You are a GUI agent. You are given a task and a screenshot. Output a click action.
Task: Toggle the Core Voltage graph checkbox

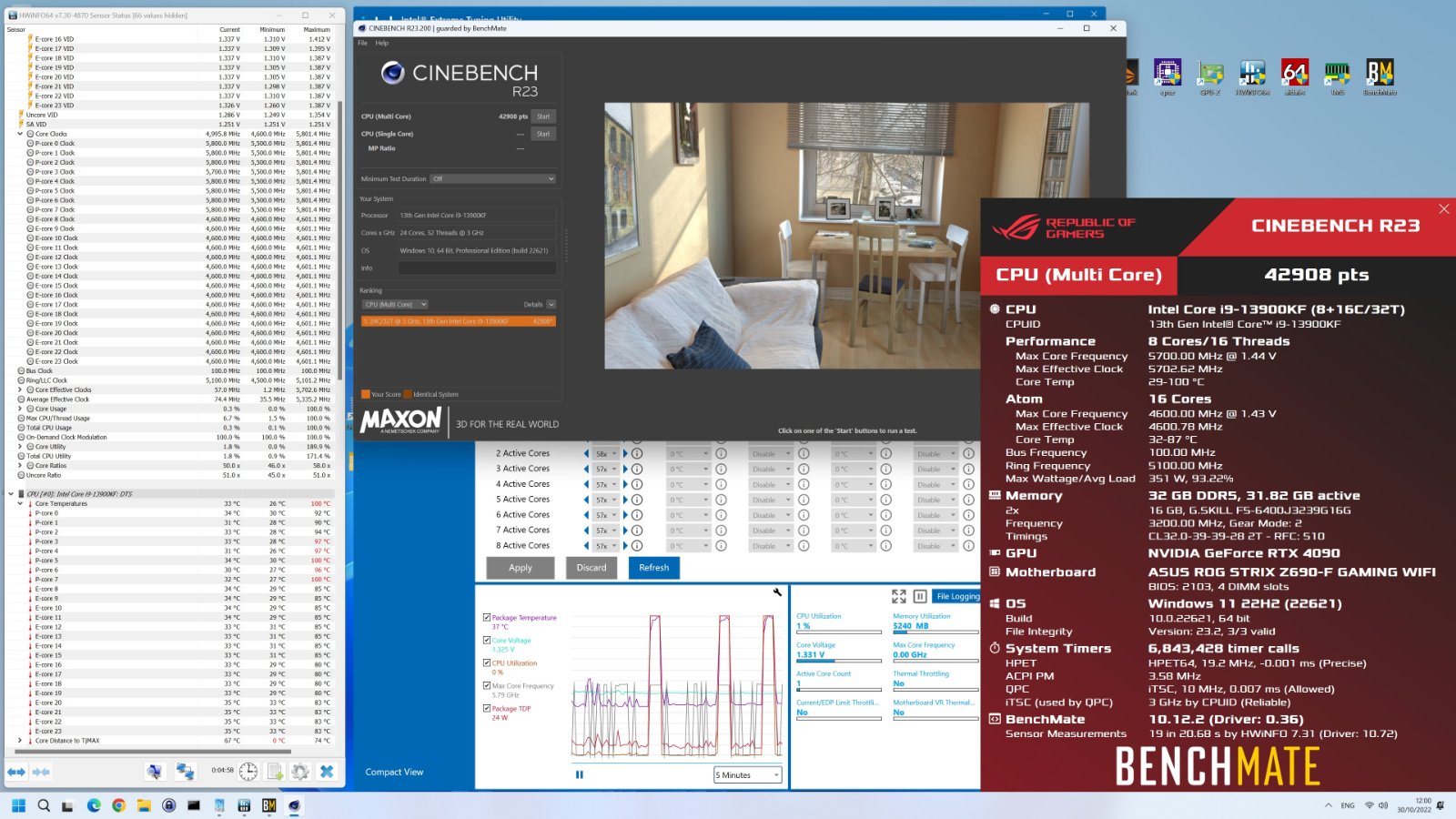(x=487, y=640)
